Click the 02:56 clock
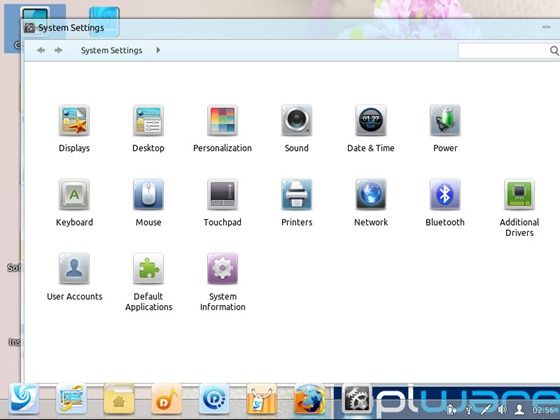560x420 pixels. click(x=545, y=410)
